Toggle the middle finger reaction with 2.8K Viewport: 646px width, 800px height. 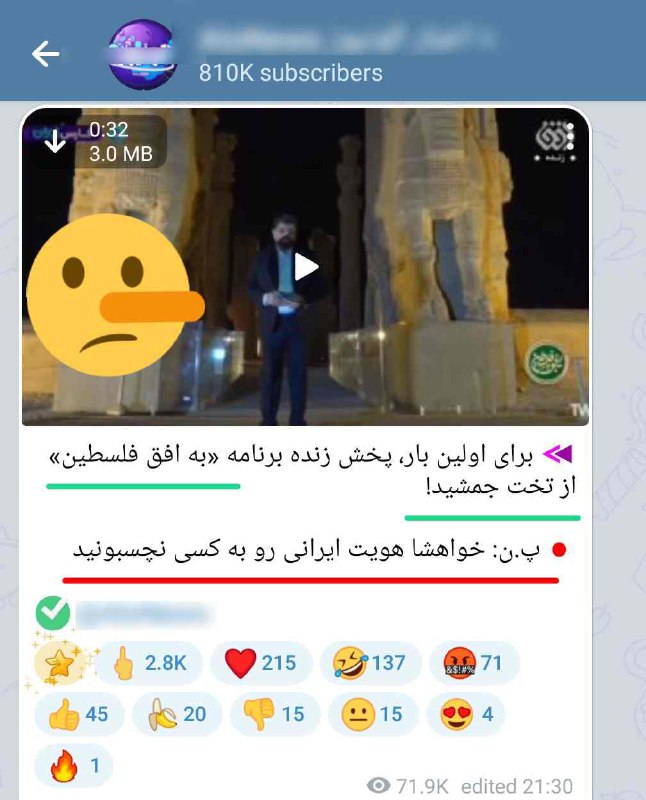[149, 663]
